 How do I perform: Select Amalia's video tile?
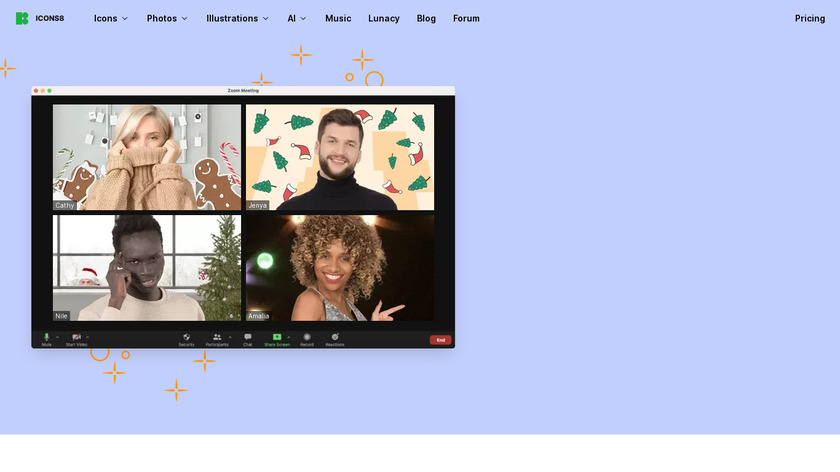(x=340, y=268)
